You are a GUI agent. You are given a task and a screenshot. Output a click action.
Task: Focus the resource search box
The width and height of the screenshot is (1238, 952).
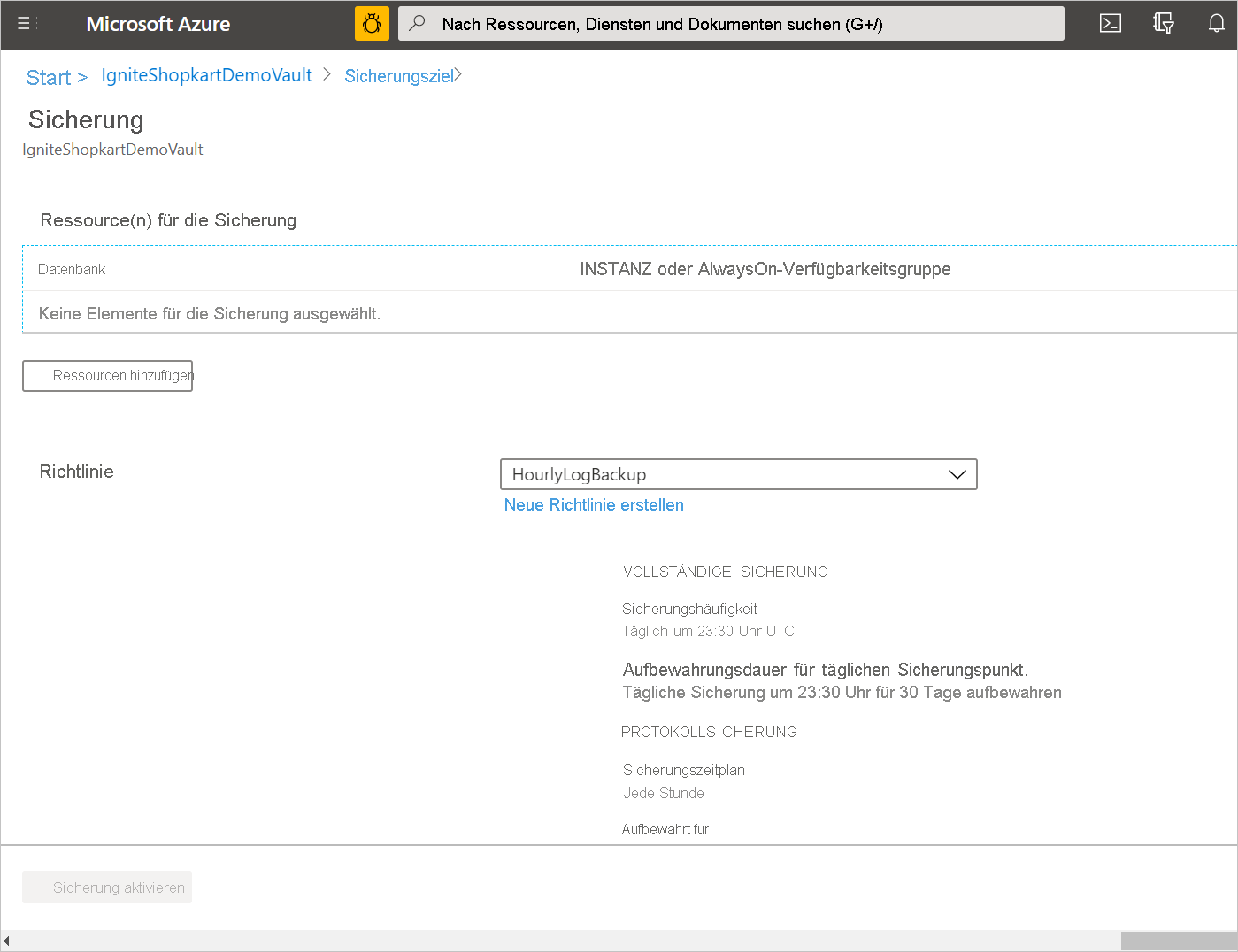743,24
